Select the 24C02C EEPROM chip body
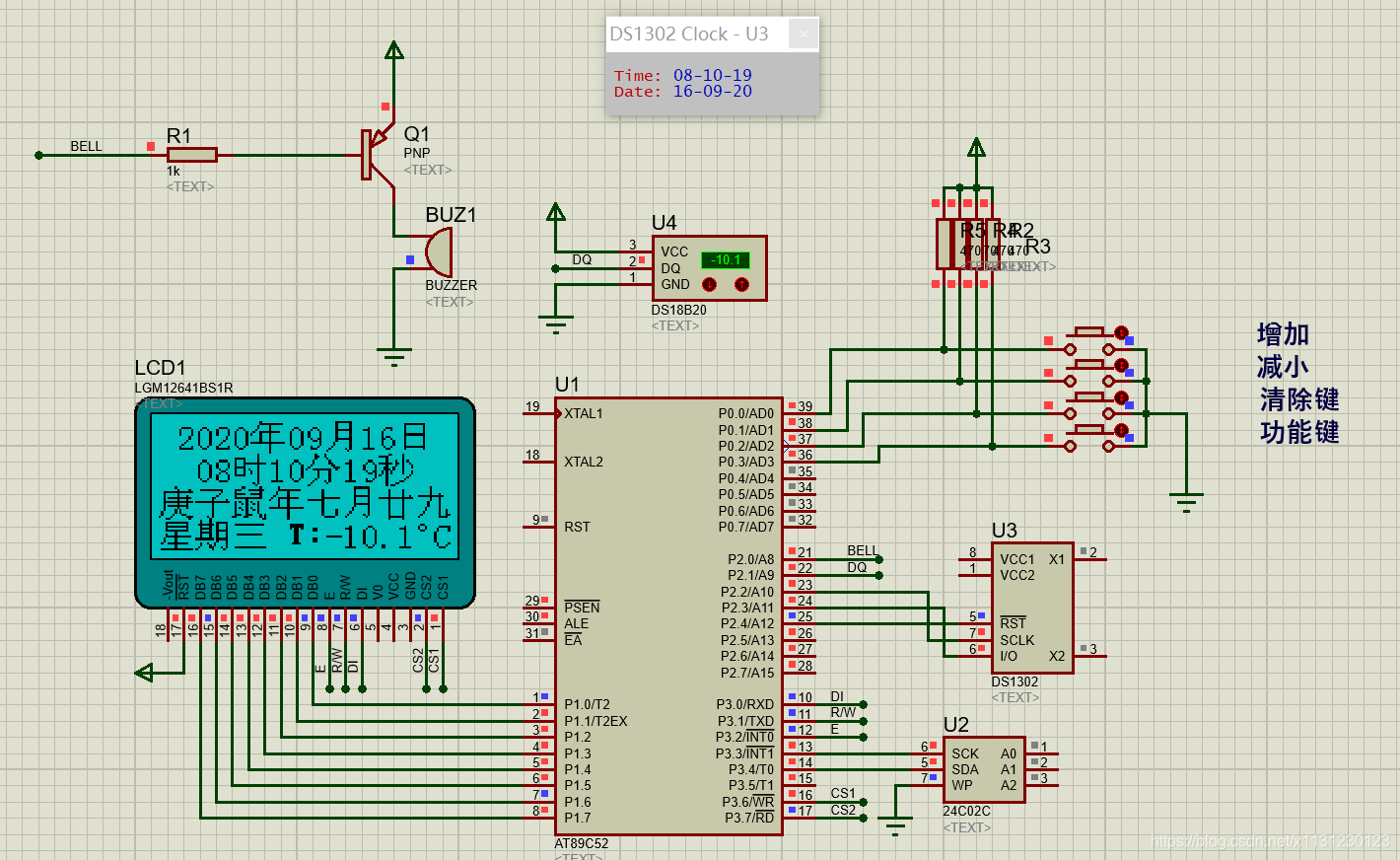1400x860 pixels. [983, 769]
